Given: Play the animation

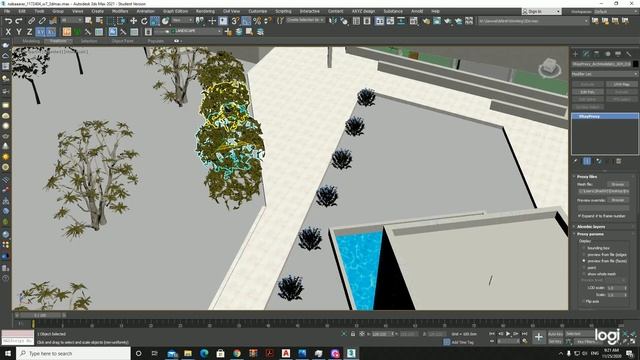Looking at the screenshot, I should [508, 334].
